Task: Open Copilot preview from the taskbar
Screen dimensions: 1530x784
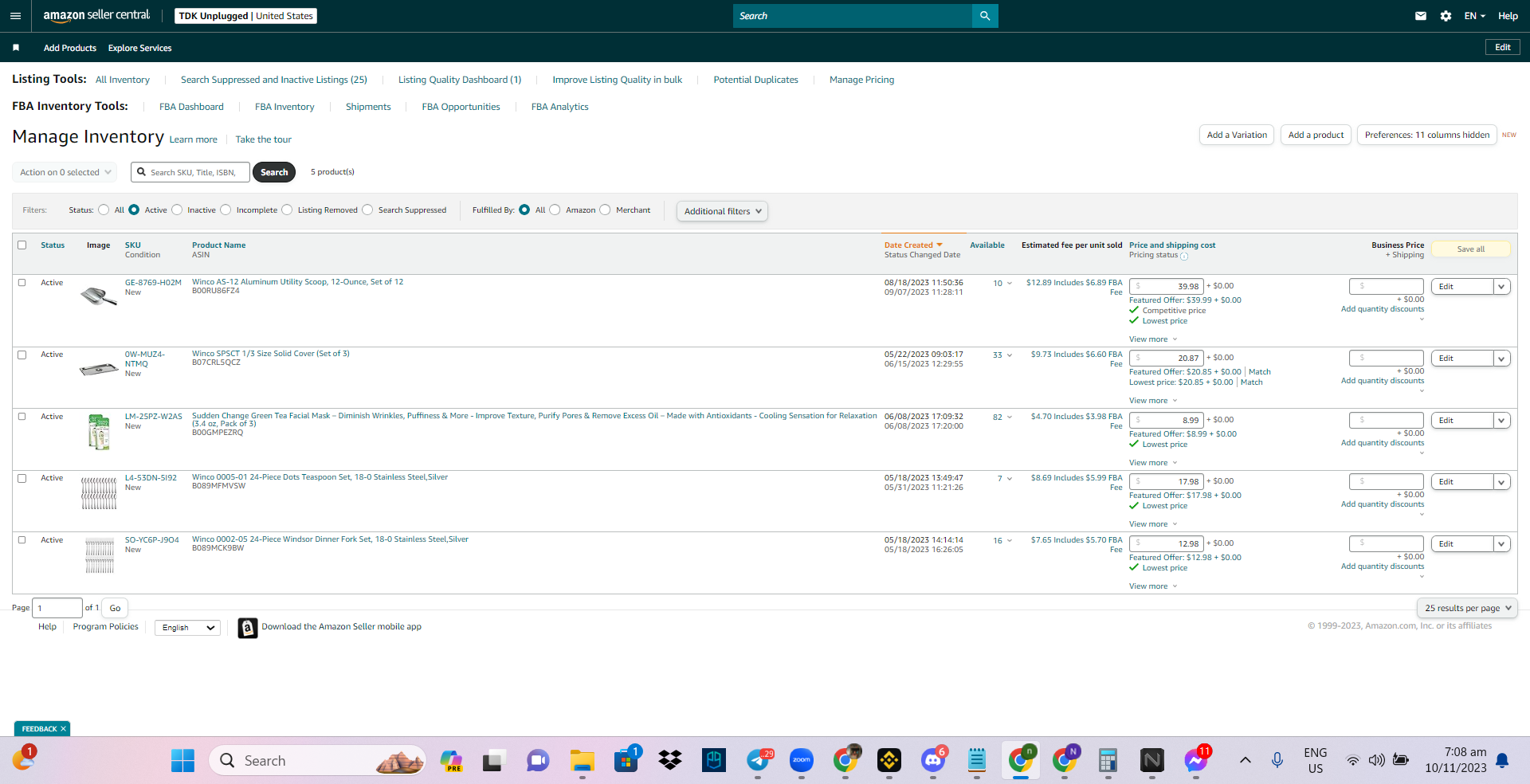Action: 451,761
